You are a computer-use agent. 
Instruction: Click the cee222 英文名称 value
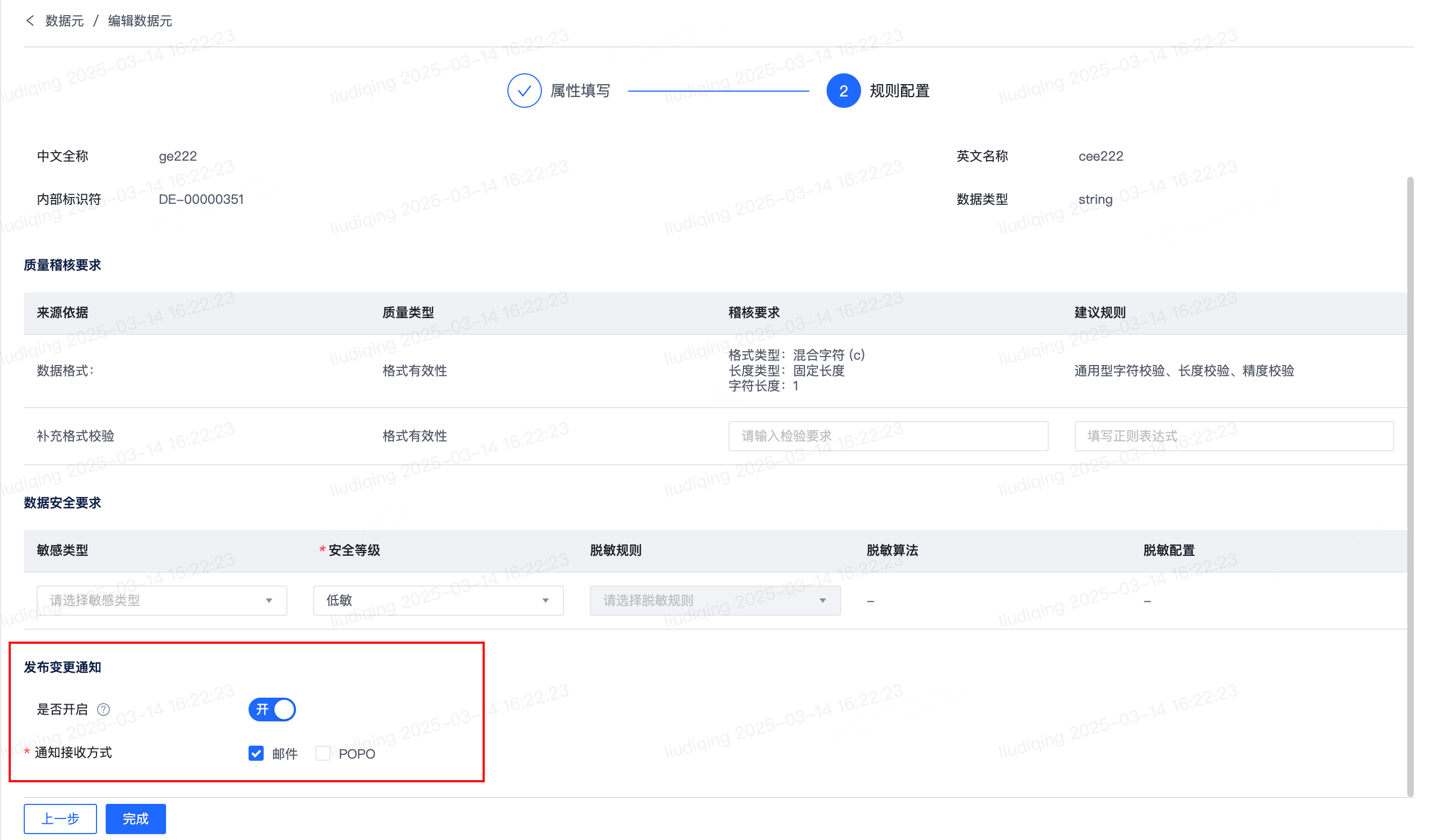point(1100,156)
